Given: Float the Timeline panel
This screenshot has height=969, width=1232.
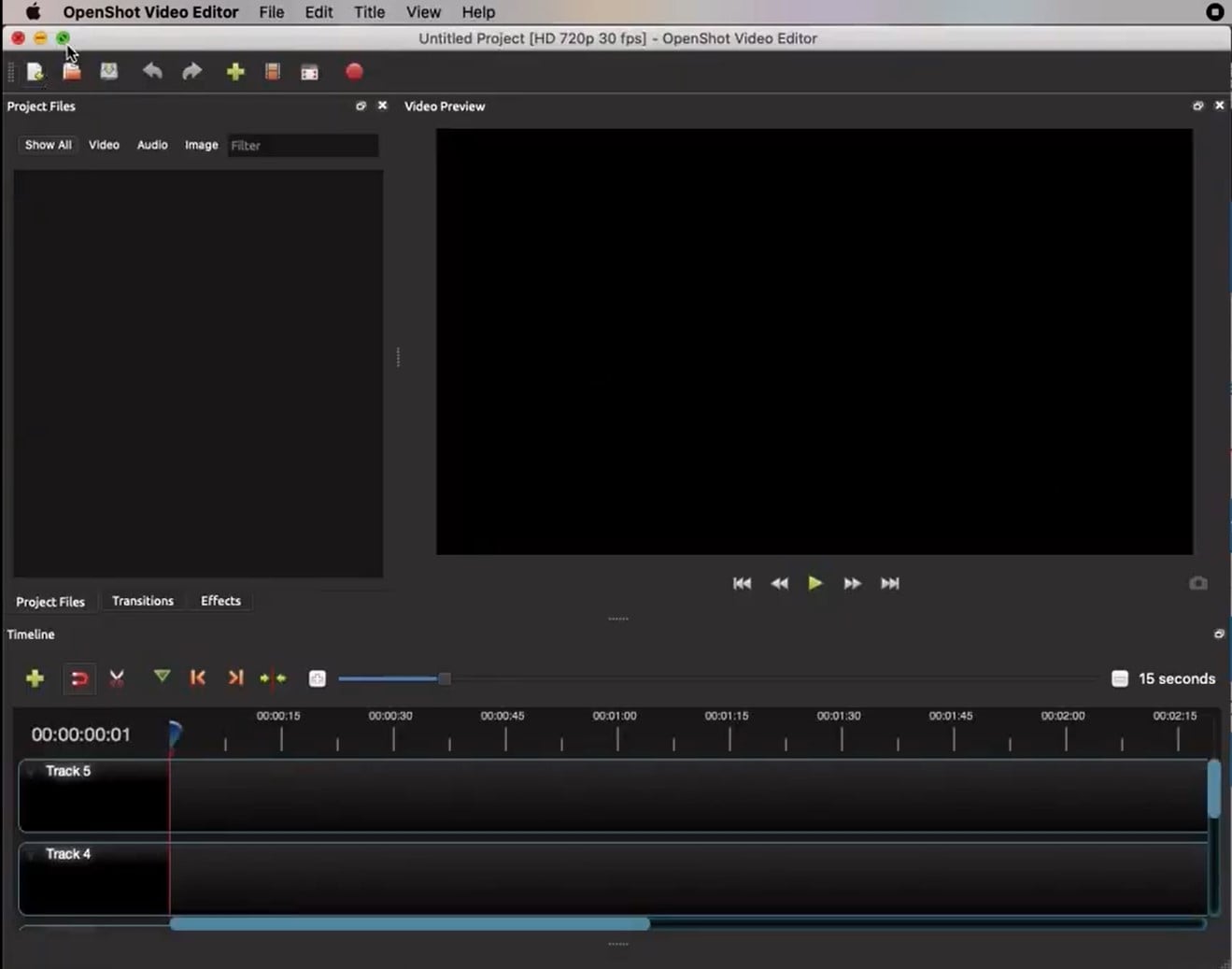Looking at the screenshot, I should (x=1219, y=634).
